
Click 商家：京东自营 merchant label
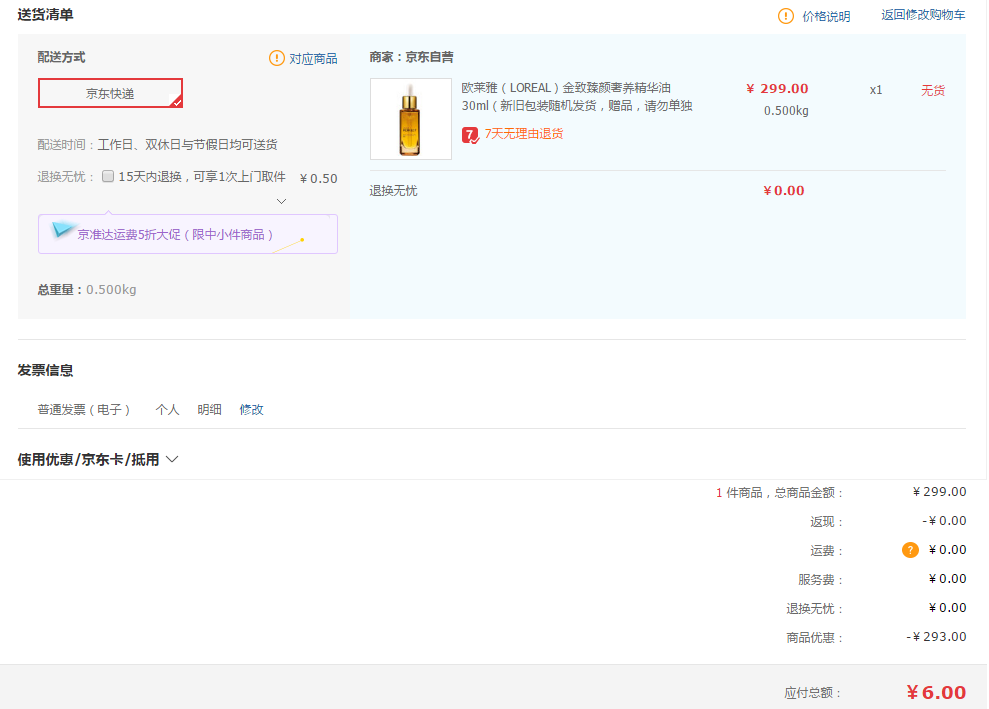(x=411, y=57)
